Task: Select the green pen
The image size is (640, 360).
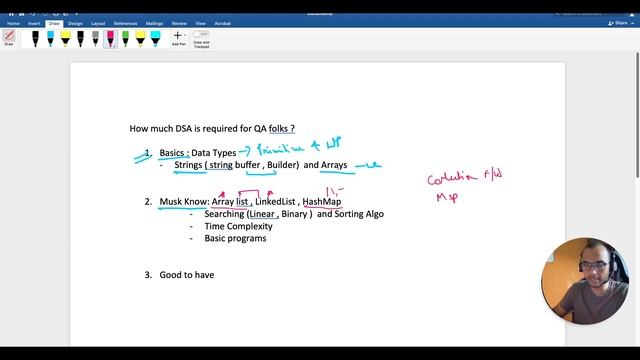Action: tap(125, 39)
